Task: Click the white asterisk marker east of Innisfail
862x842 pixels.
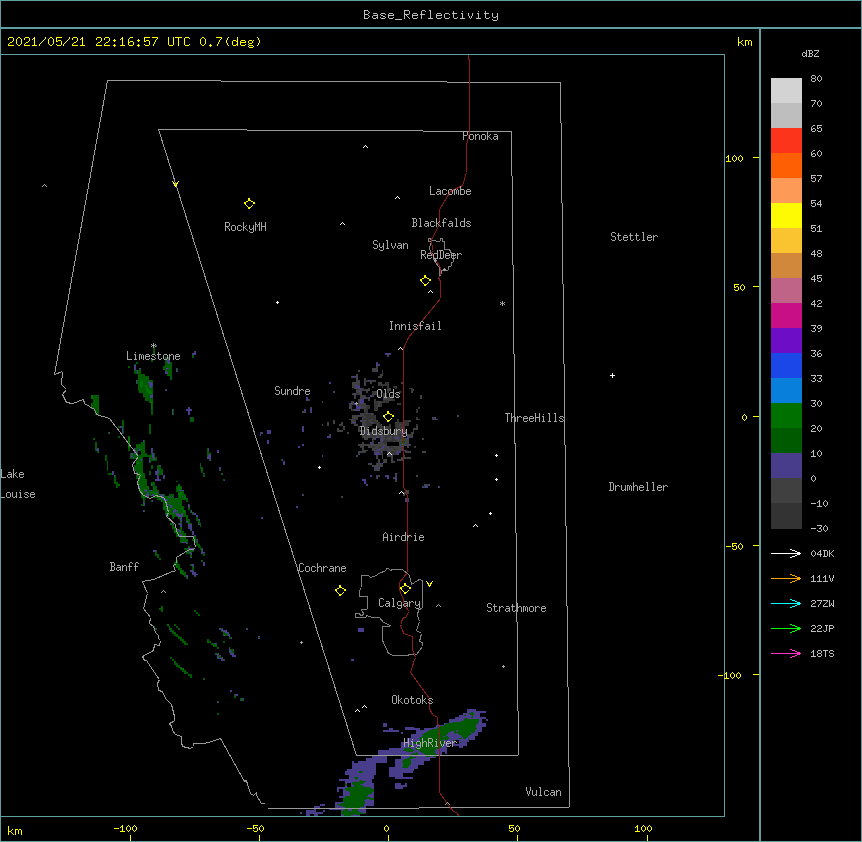Action: point(502,303)
